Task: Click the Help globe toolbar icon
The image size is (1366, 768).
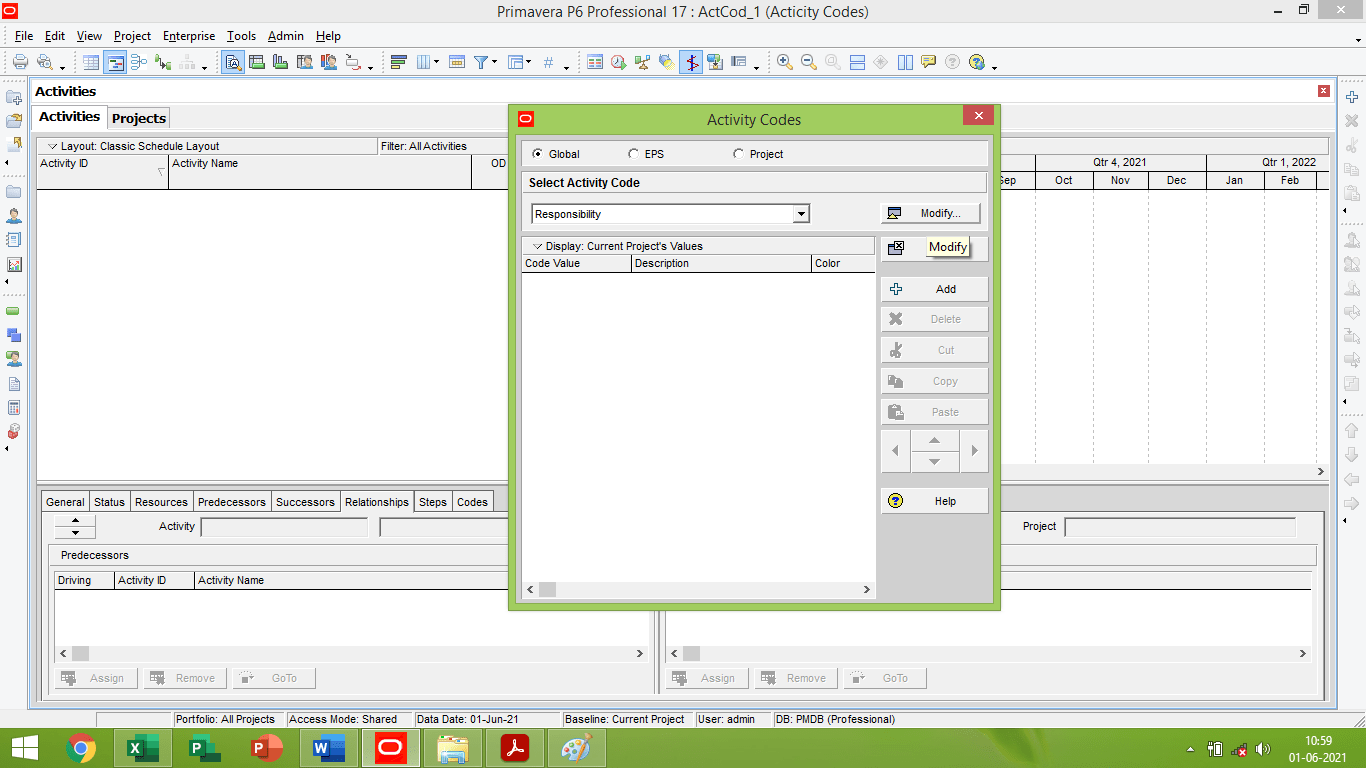Action: click(977, 62)
